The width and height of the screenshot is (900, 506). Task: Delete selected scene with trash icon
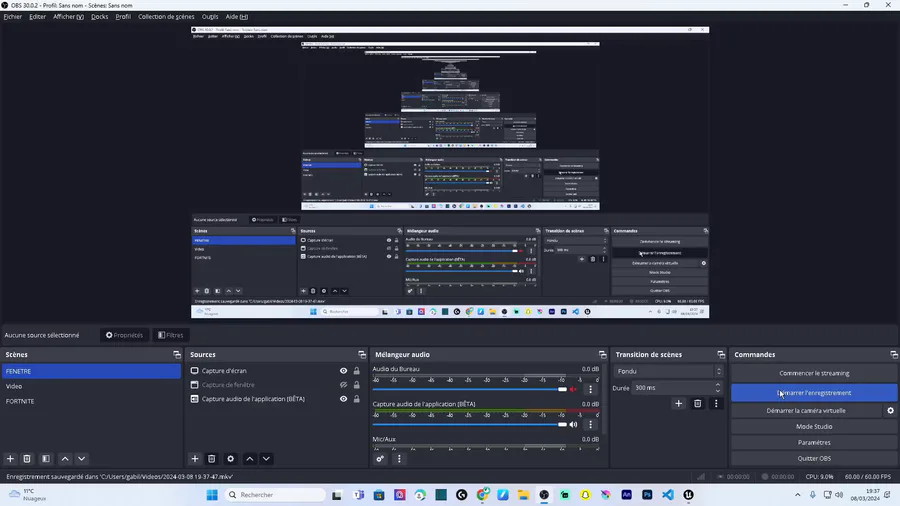[x=27, y=459]
